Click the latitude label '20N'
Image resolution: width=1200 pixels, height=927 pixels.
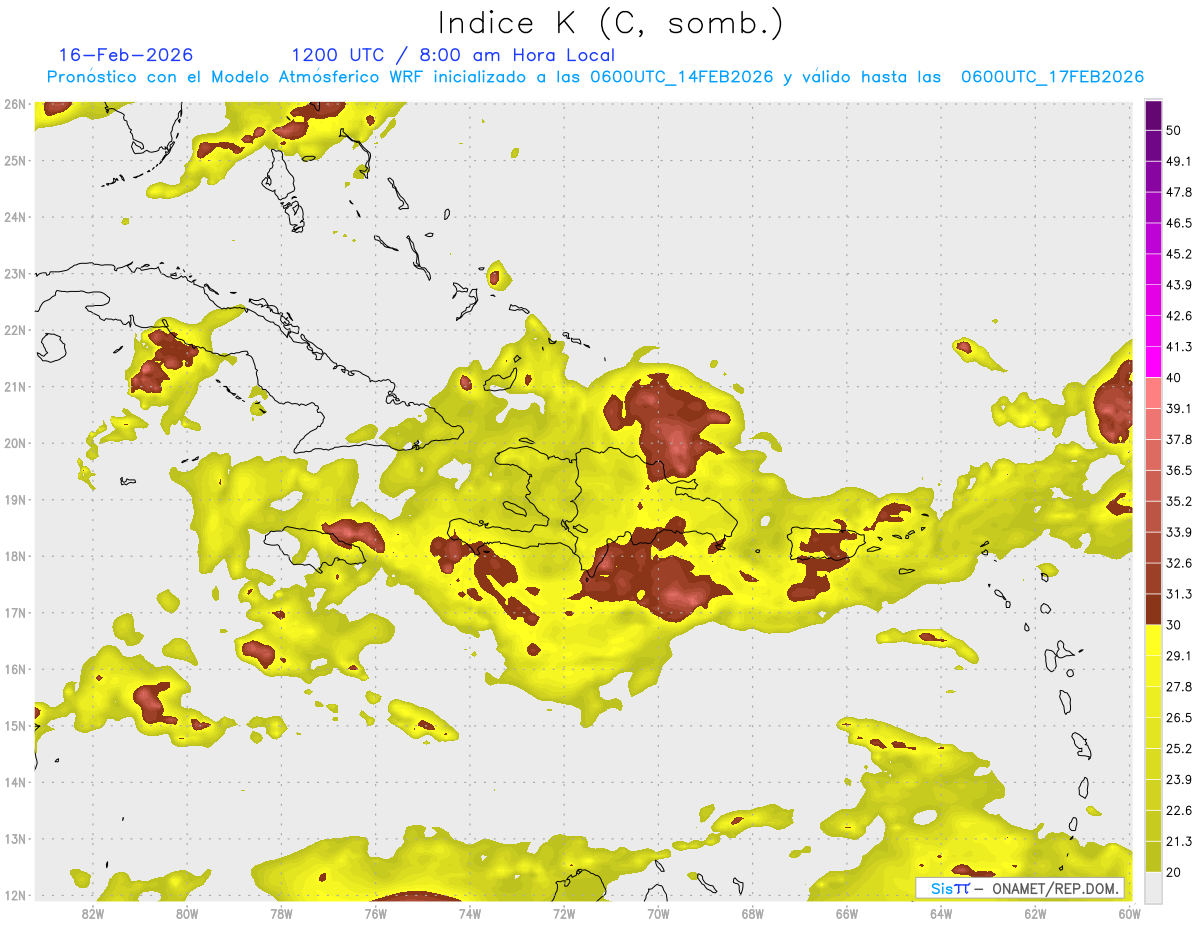tap(15, 443)
